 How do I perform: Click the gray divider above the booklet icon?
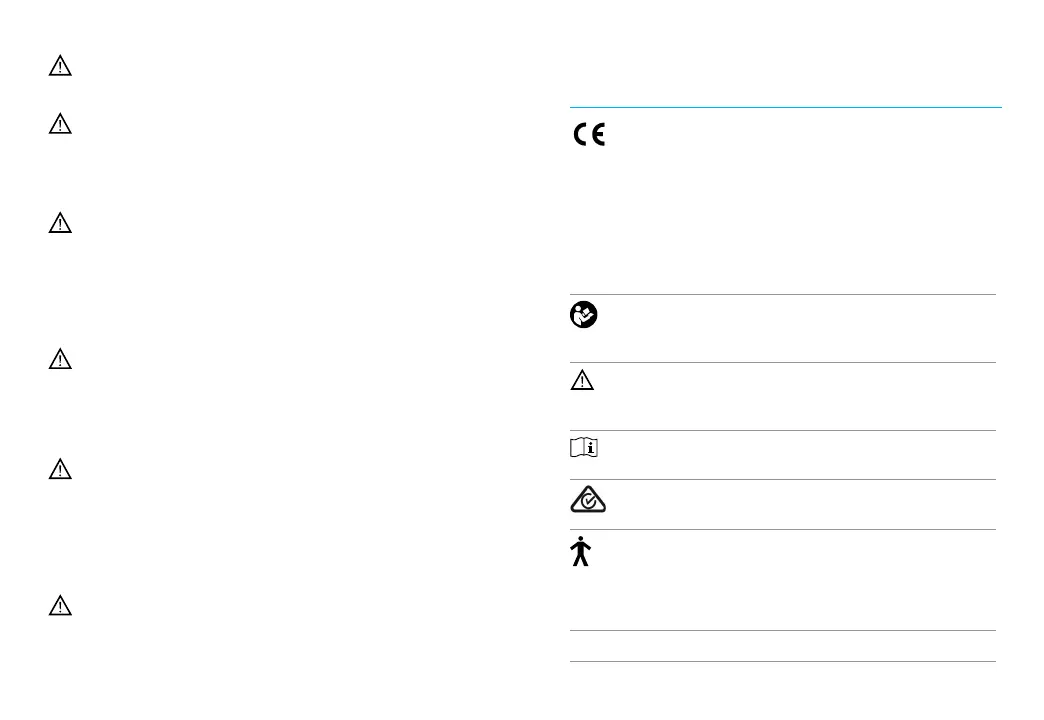click(783, 430)
